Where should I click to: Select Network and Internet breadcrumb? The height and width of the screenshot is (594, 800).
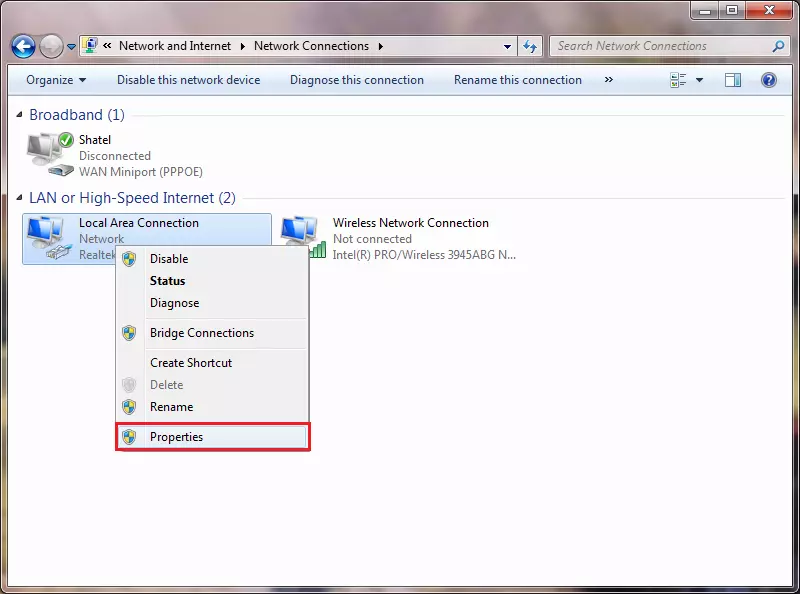coord(175,46)
